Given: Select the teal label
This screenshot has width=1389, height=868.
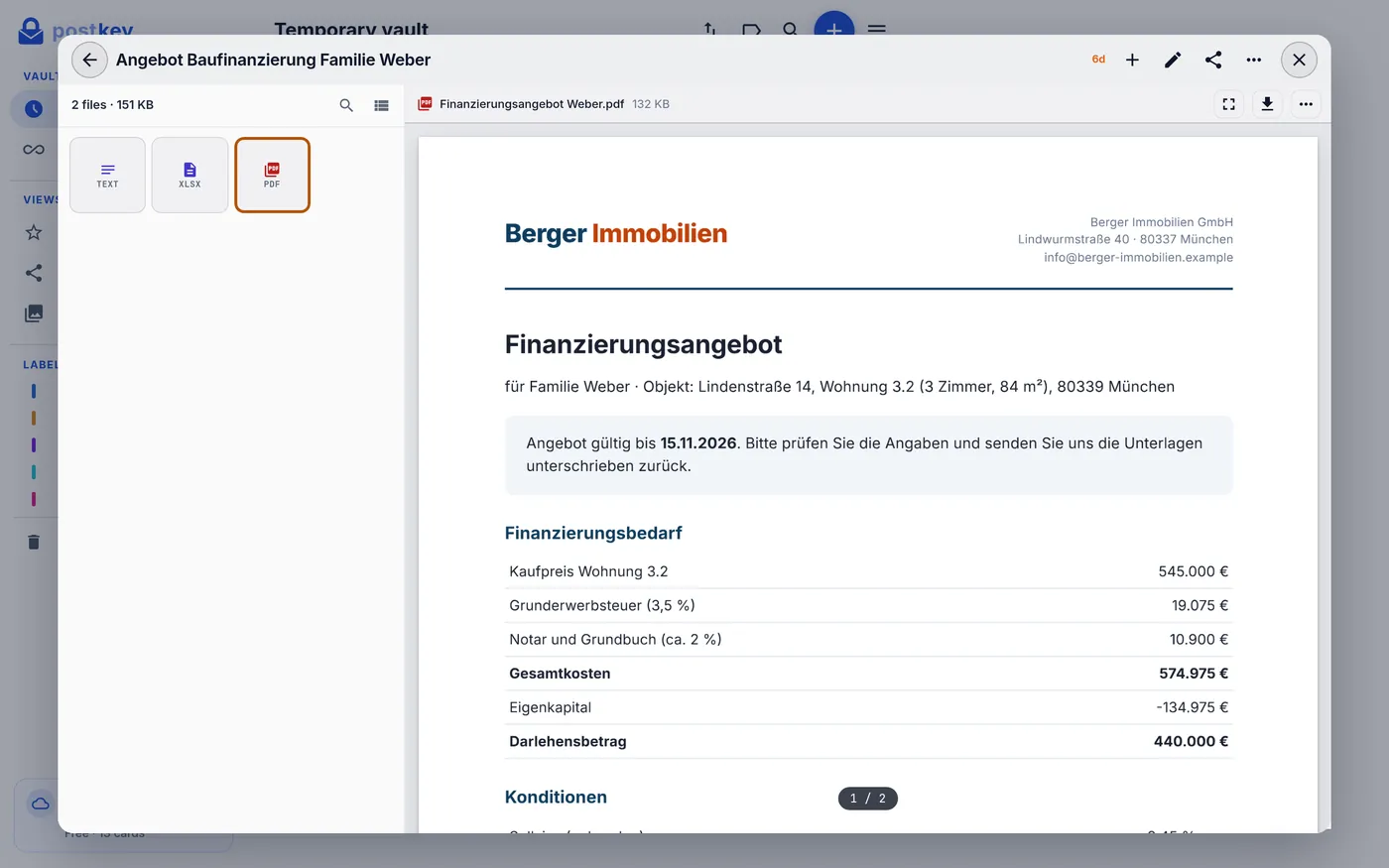Looking at the screenshot, I should coord(34,472).
